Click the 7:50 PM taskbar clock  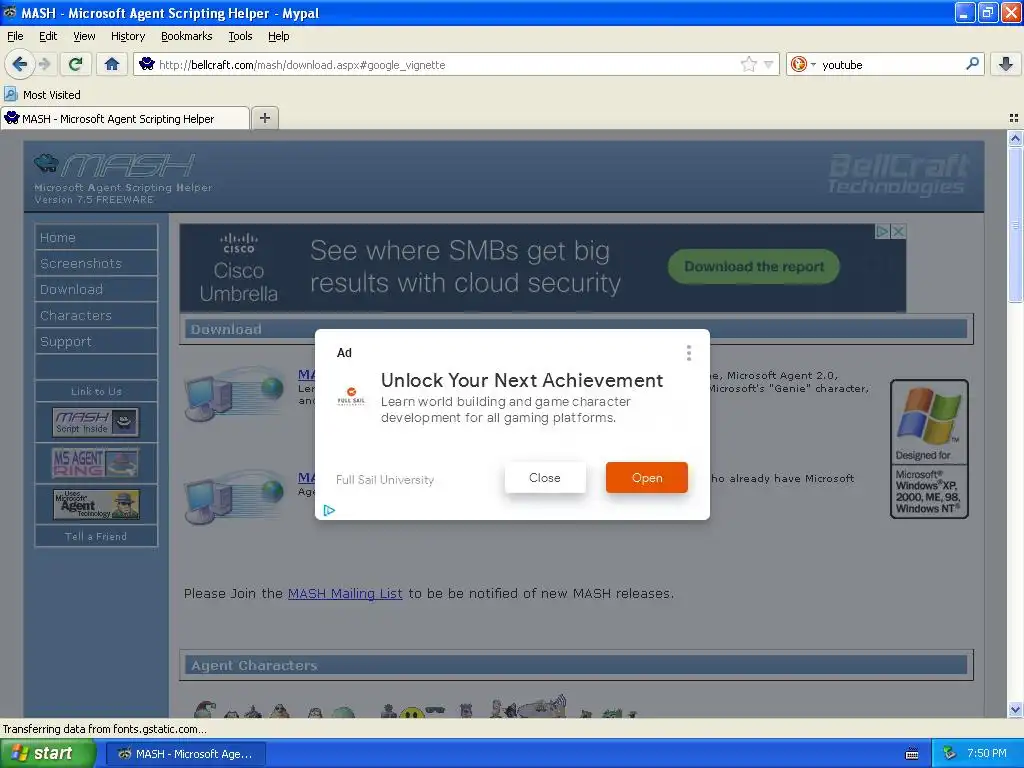click(987, 753)
